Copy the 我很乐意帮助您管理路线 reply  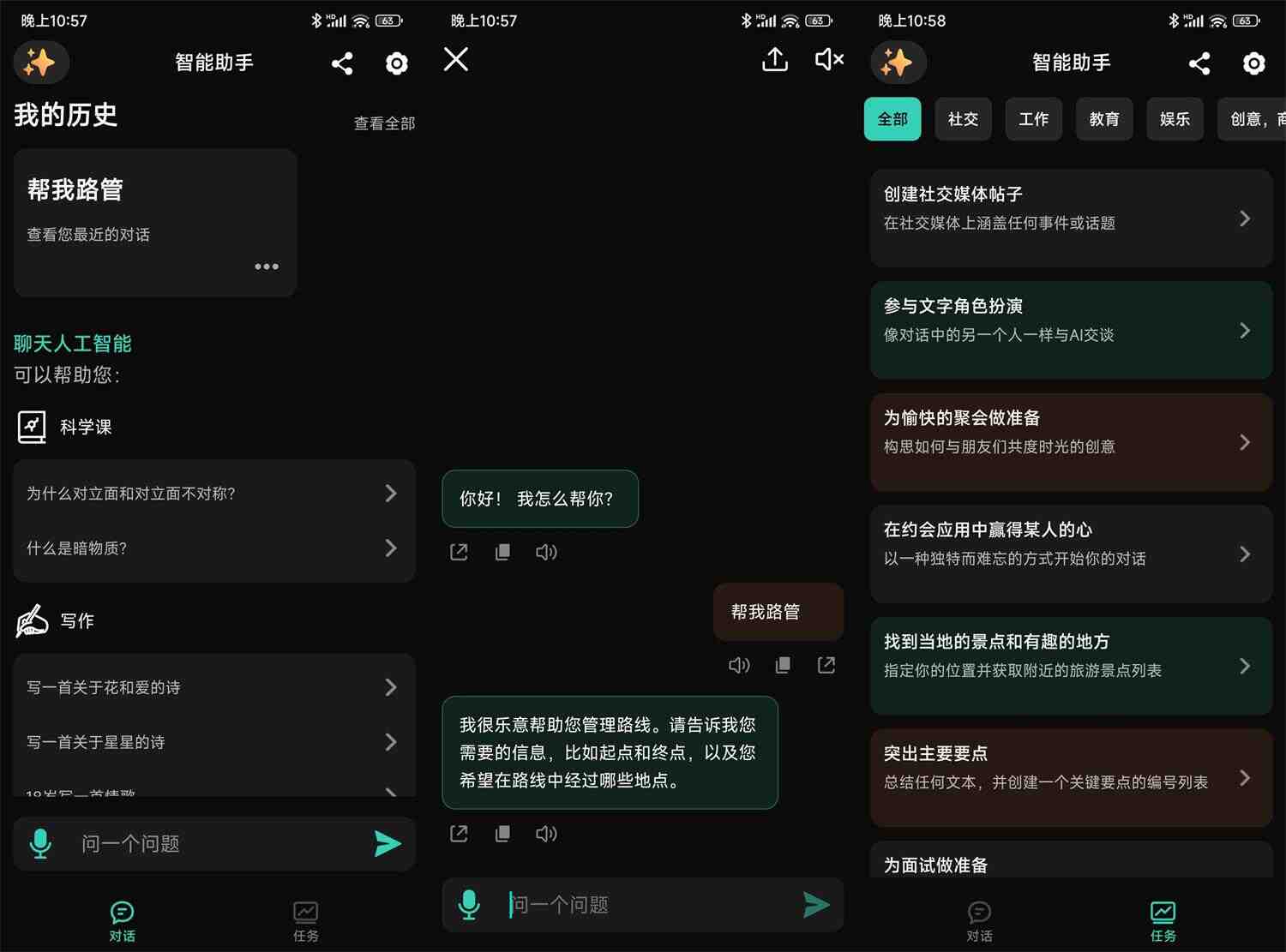(503, 834)
